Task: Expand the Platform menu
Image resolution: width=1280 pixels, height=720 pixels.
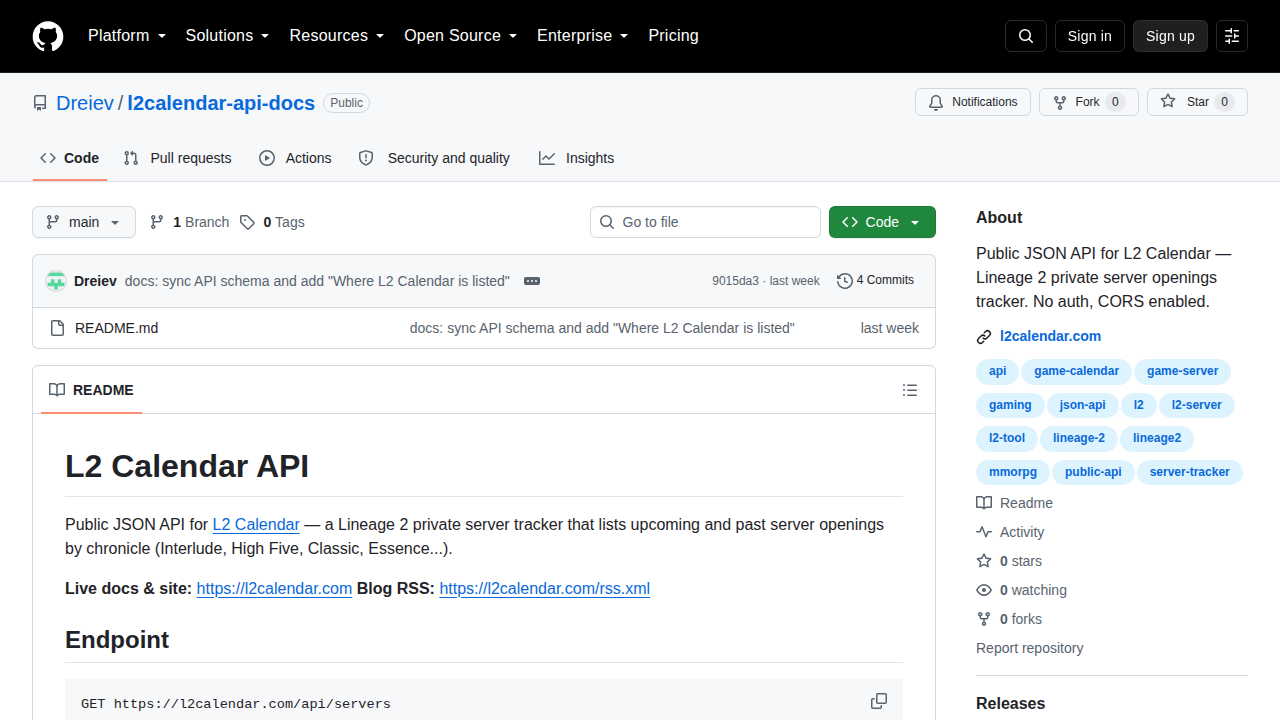Action: click(127, 36)
